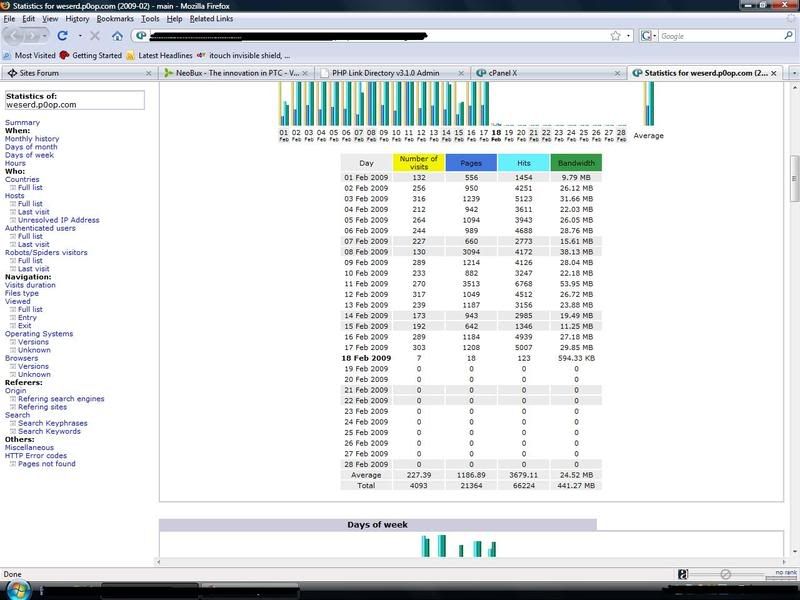
Task: Click the HTTP Error codes link
Action: click(36, 456)
